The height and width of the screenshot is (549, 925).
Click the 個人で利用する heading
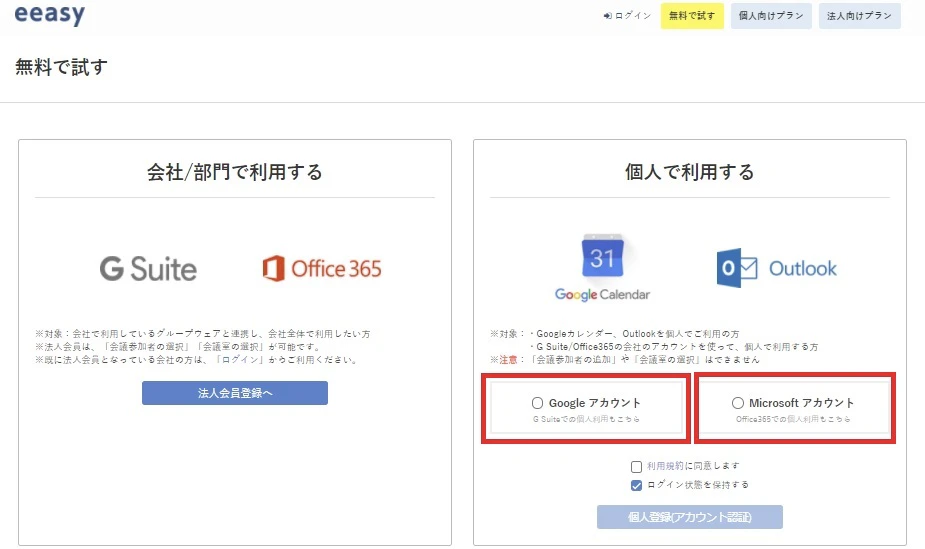tap(689, 172)
